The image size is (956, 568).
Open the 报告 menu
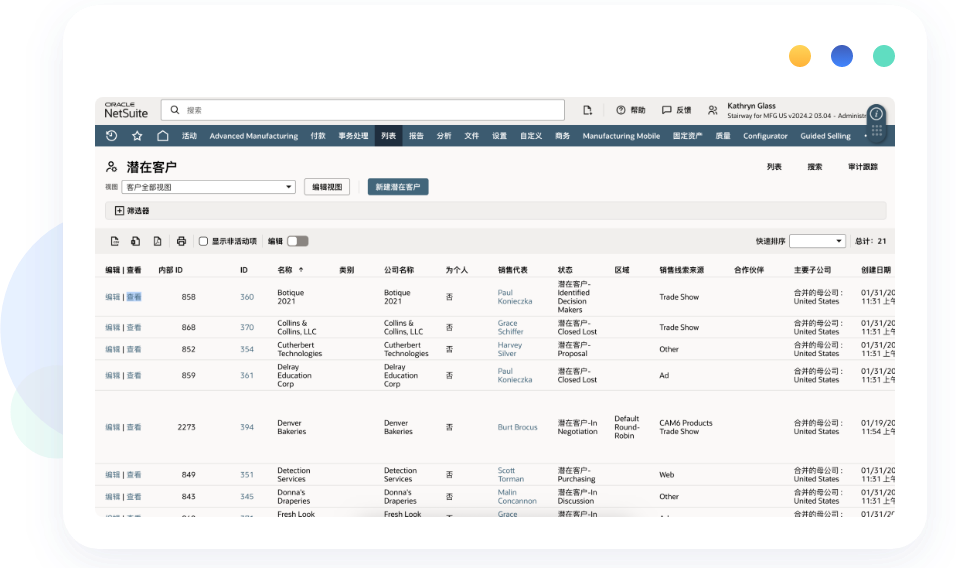pos(416,136)
